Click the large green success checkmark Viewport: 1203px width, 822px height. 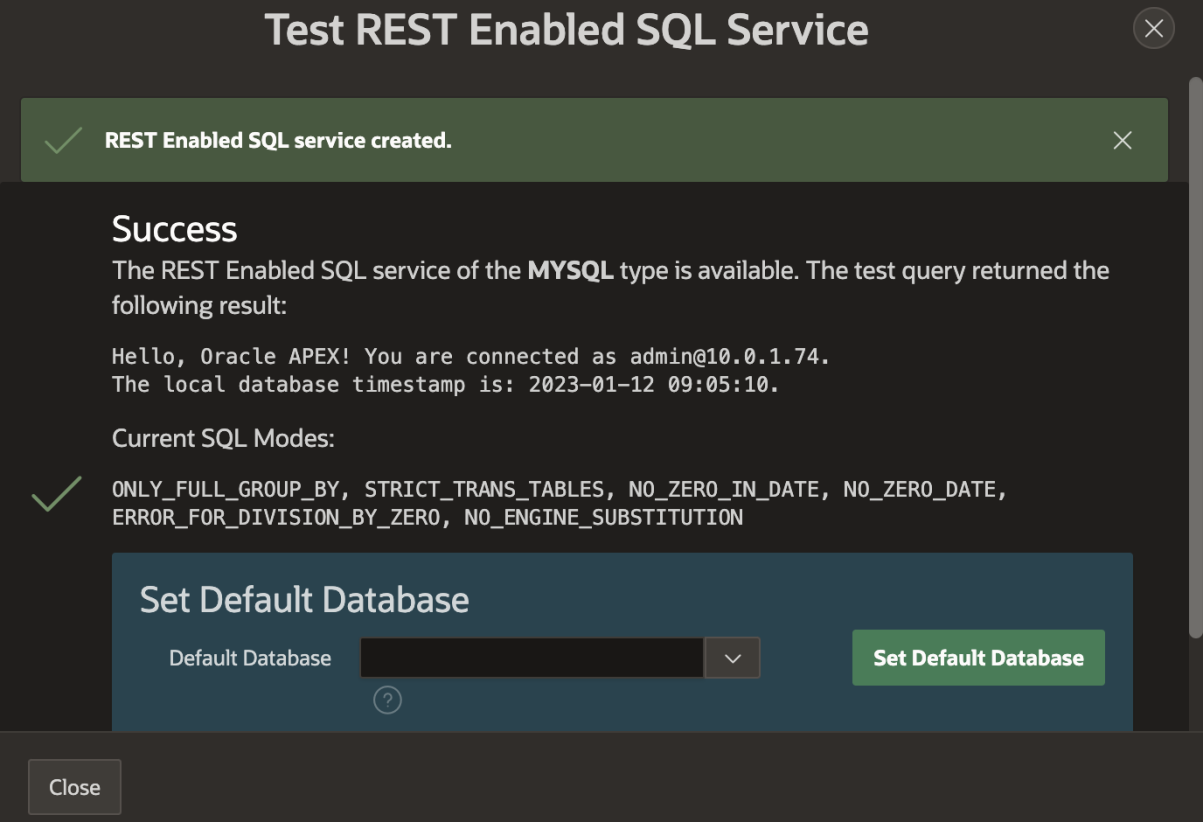click(x=56, y=495)
